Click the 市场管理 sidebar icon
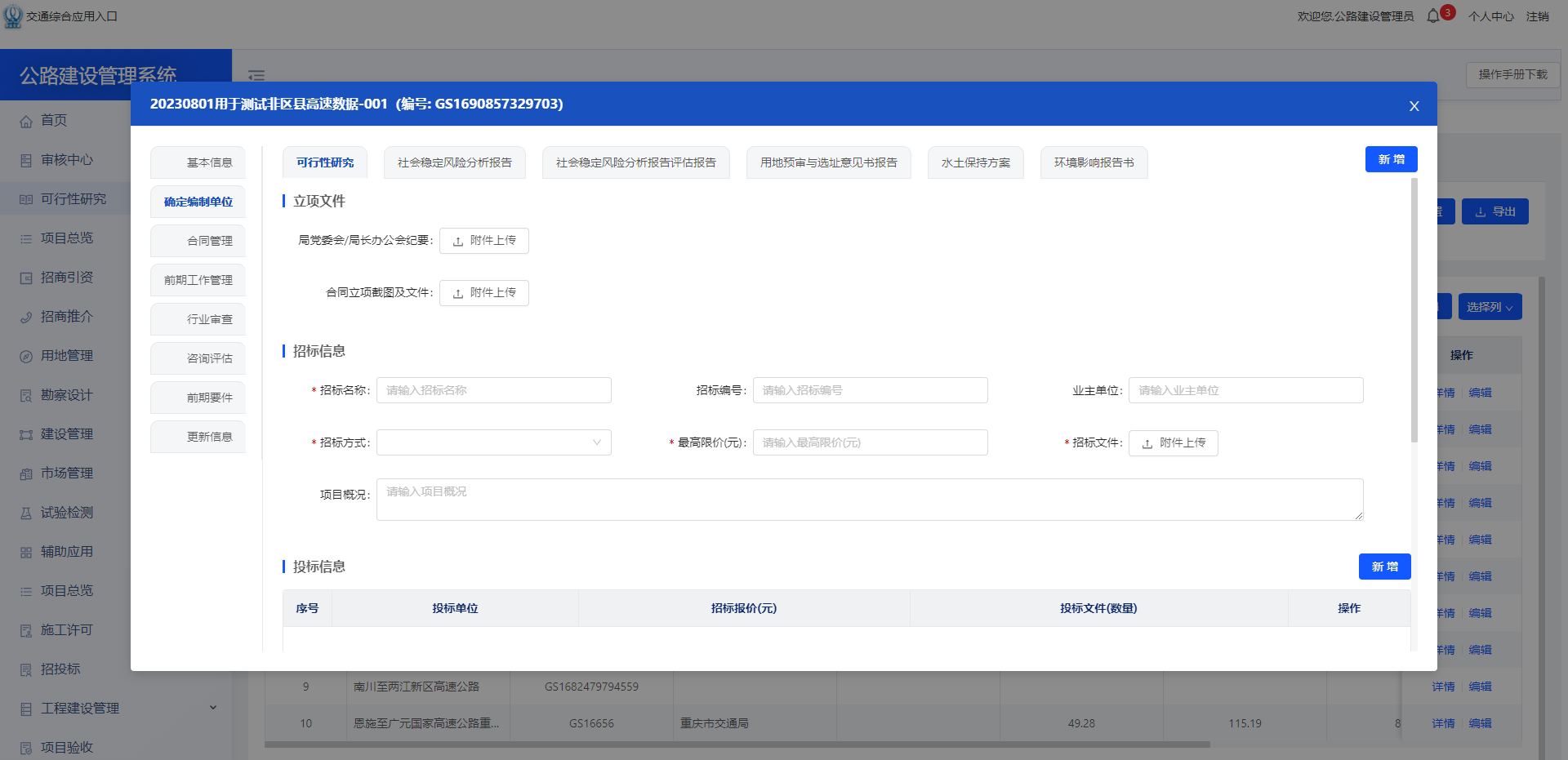The height and width of the screenshot is (760, 1568). click(26, 473)
